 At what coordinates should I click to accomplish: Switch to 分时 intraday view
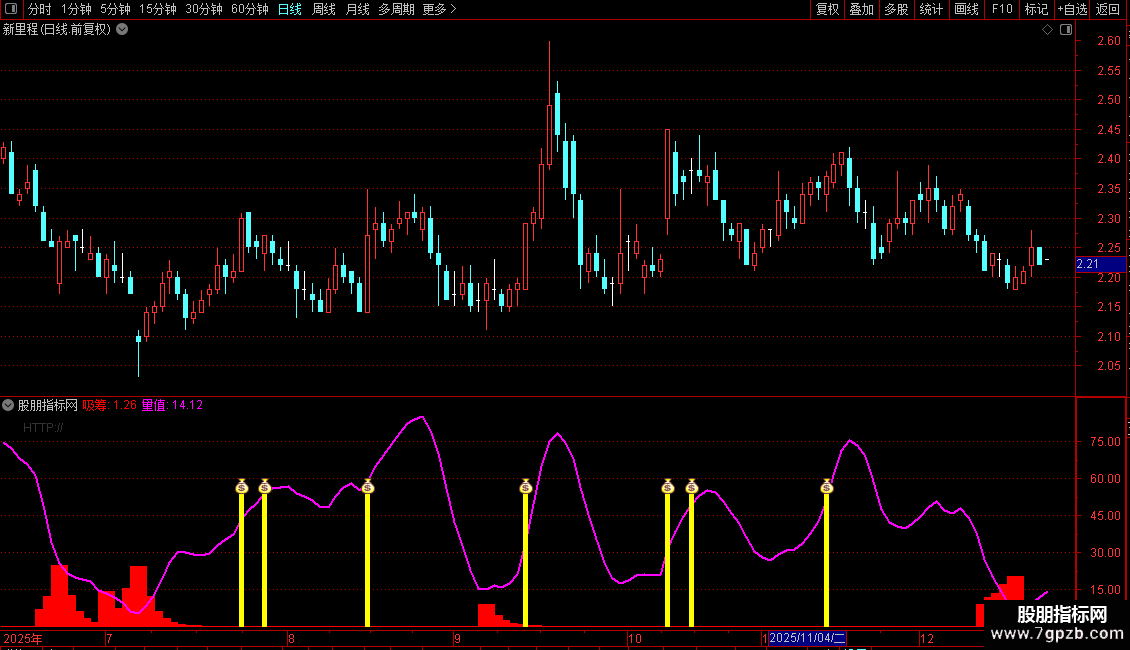(40, 9)
